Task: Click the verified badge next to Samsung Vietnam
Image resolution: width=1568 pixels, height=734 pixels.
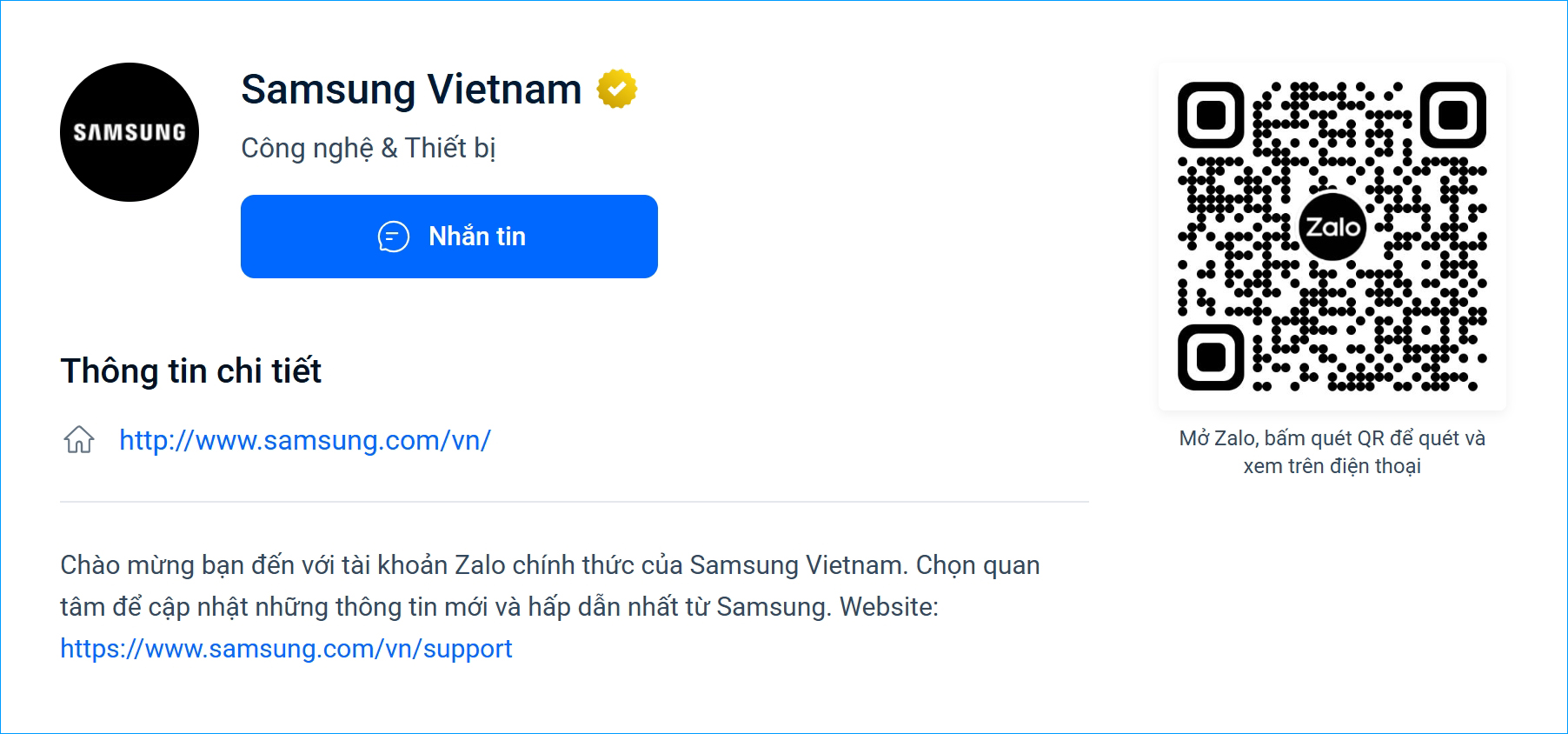Action: 616,88
